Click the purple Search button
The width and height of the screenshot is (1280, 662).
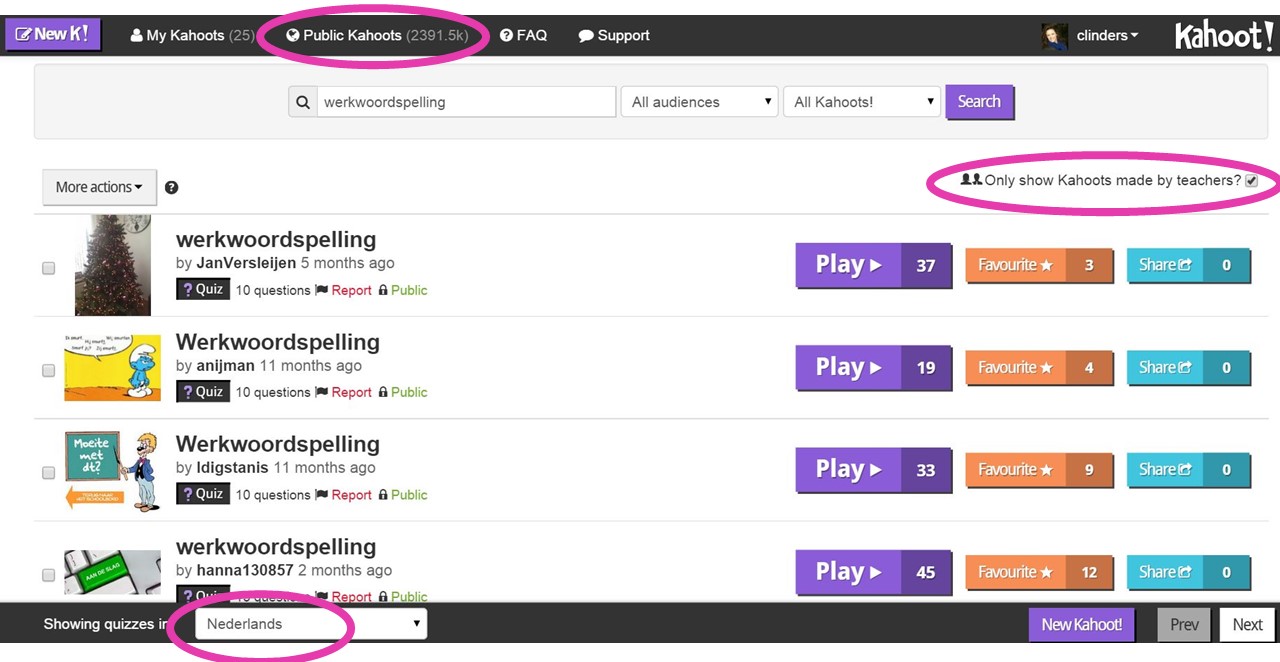pos(979,101)
